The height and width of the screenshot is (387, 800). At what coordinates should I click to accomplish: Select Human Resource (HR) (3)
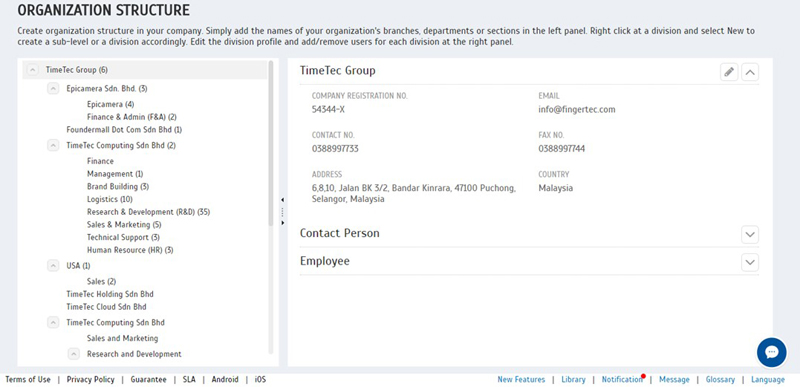[x=130, y=250]
